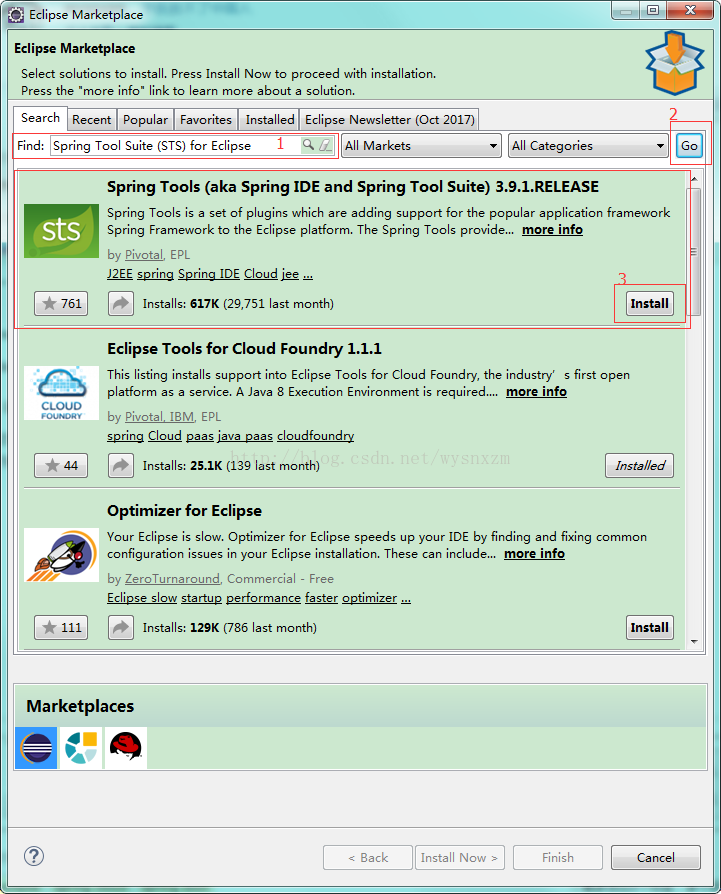Install Optimizer for Eclipse
The image size is (721, 894).
(x=650, y=627)
